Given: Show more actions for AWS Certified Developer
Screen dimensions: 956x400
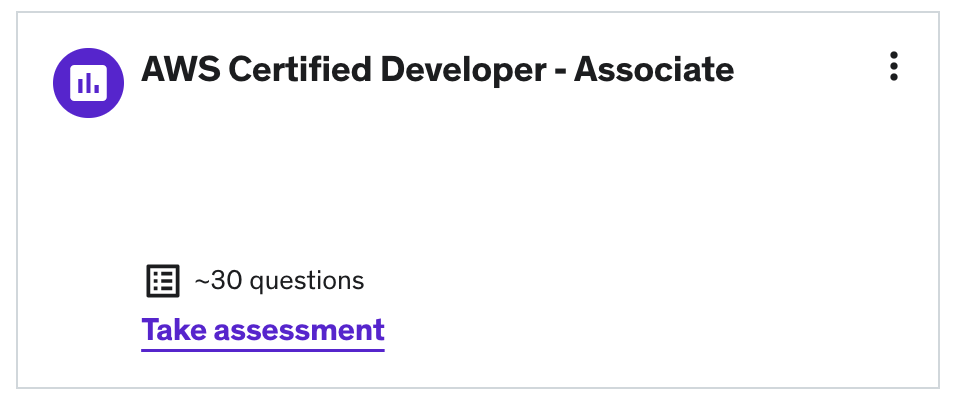Looking at the screenshot, I should [x=894, y=66].
